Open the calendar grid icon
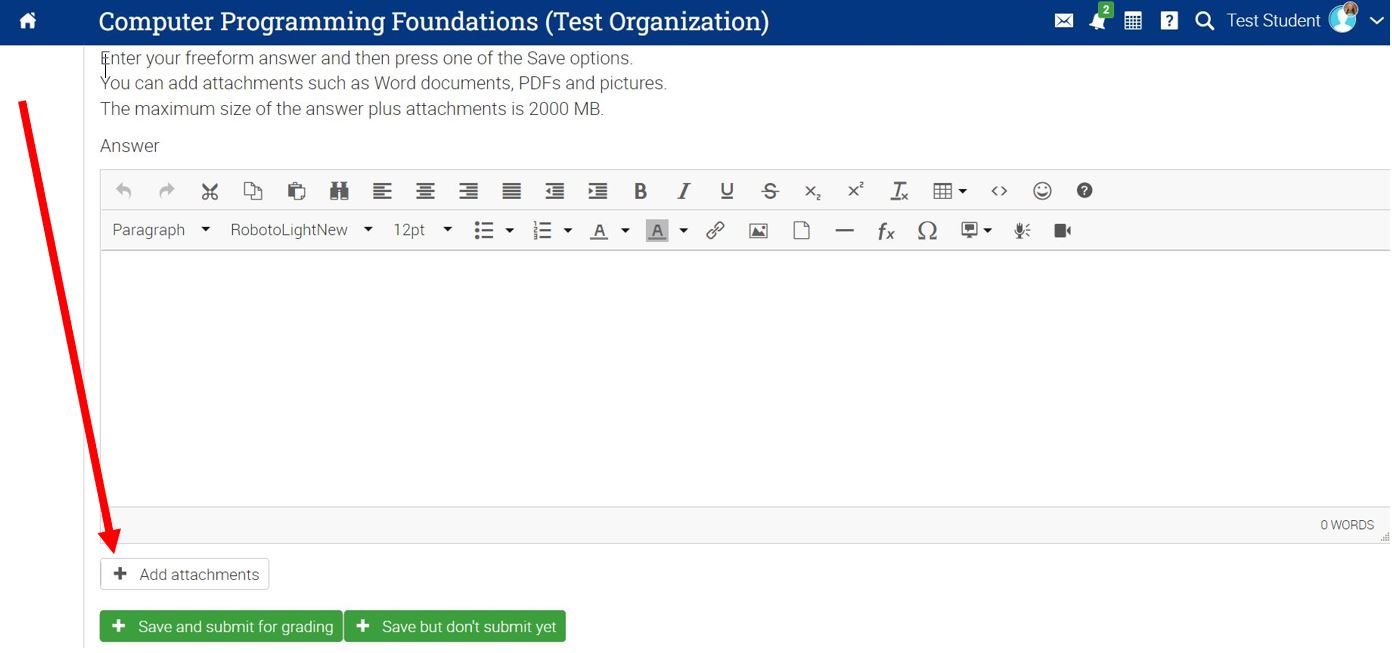 point(1133,21)
